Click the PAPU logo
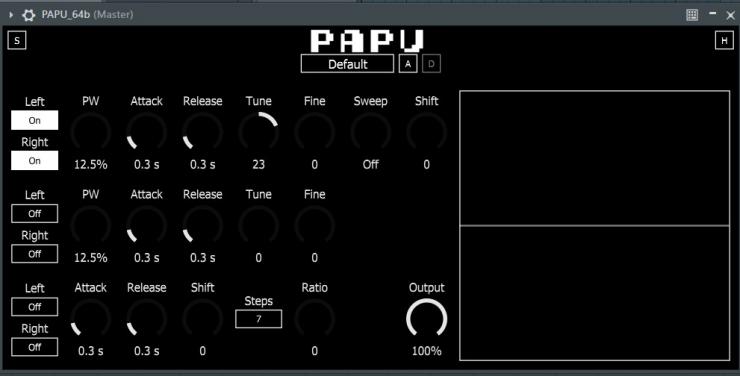 (367, 41)
